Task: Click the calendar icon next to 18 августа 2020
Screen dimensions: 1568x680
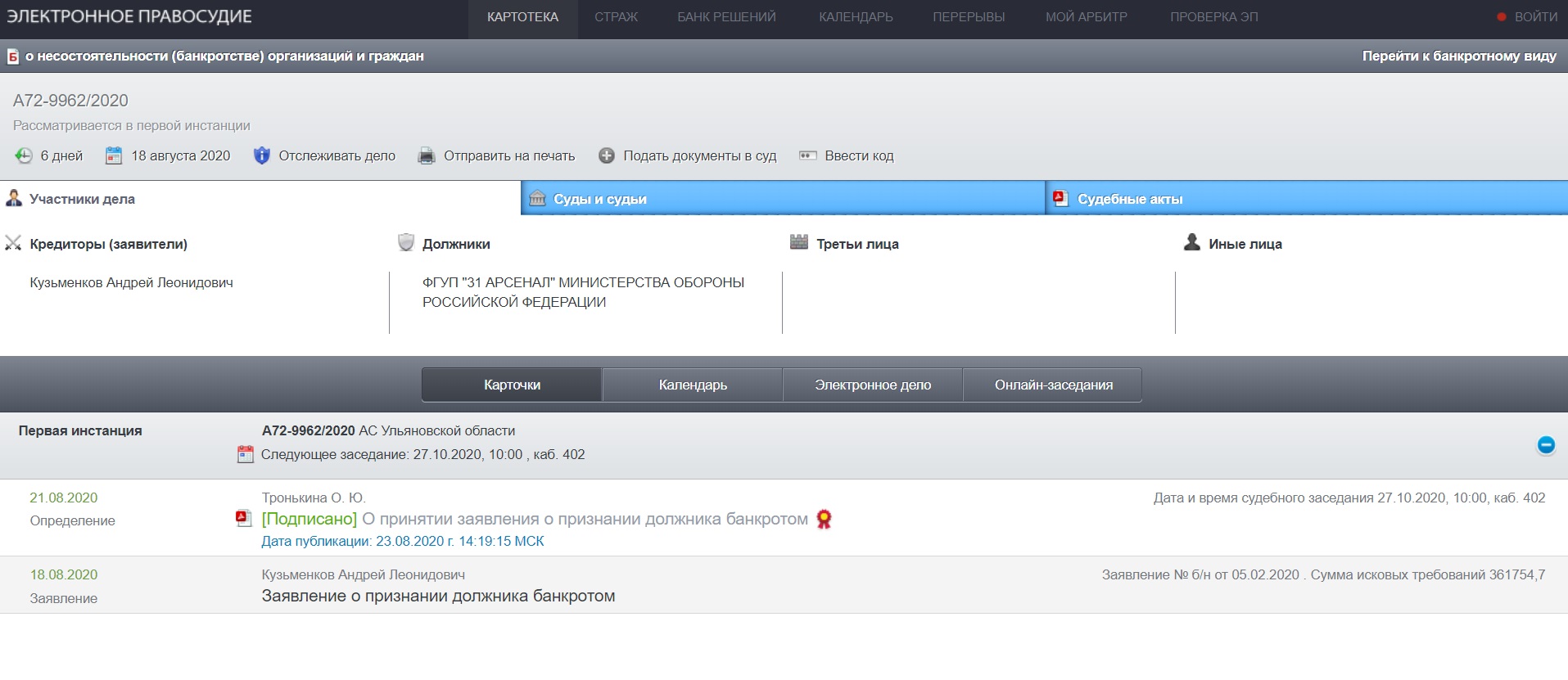Action: click(x=114, y=155)
